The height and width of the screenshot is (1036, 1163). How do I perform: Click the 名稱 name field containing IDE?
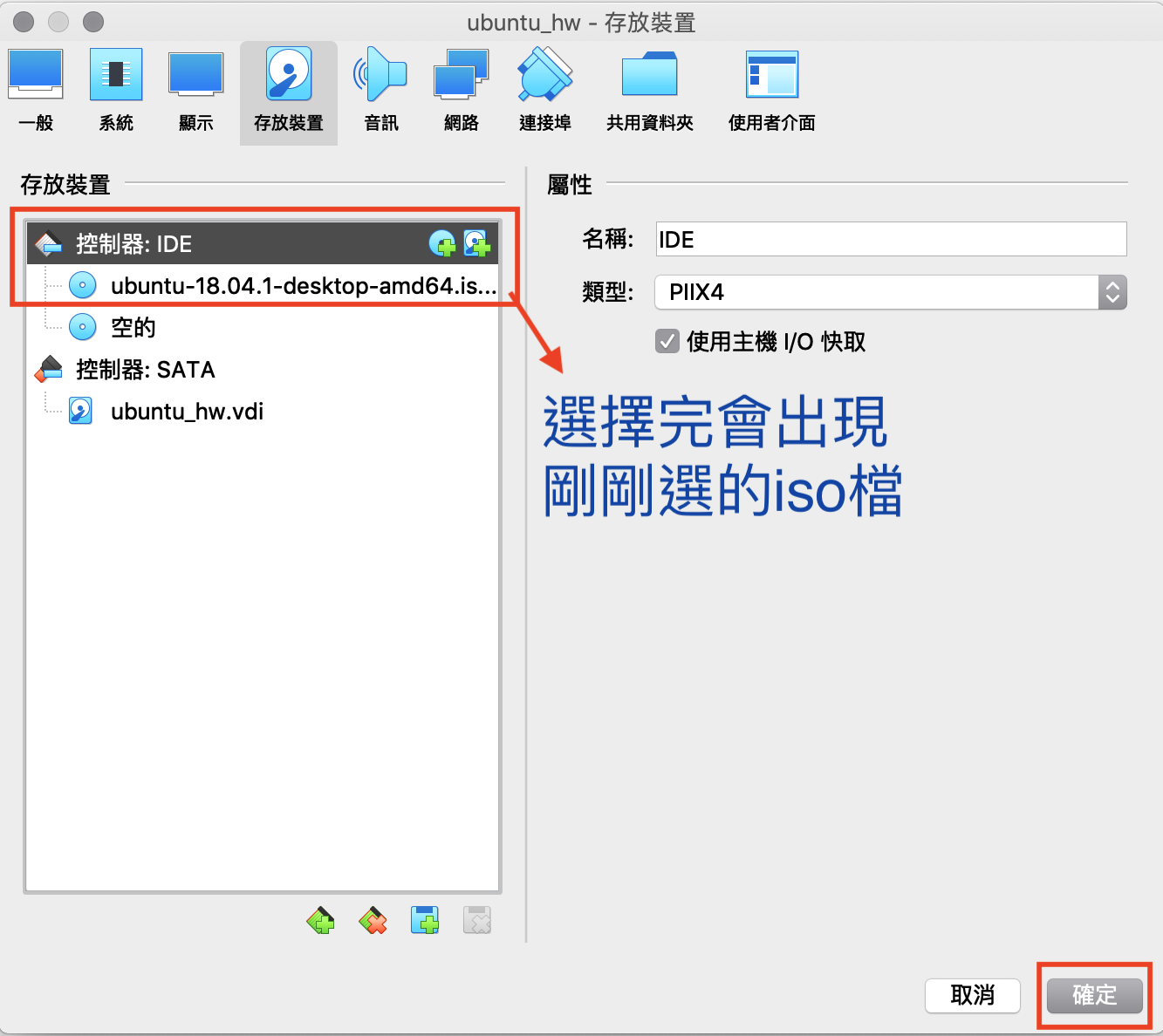pyautogui.click(x=891, y=239)
